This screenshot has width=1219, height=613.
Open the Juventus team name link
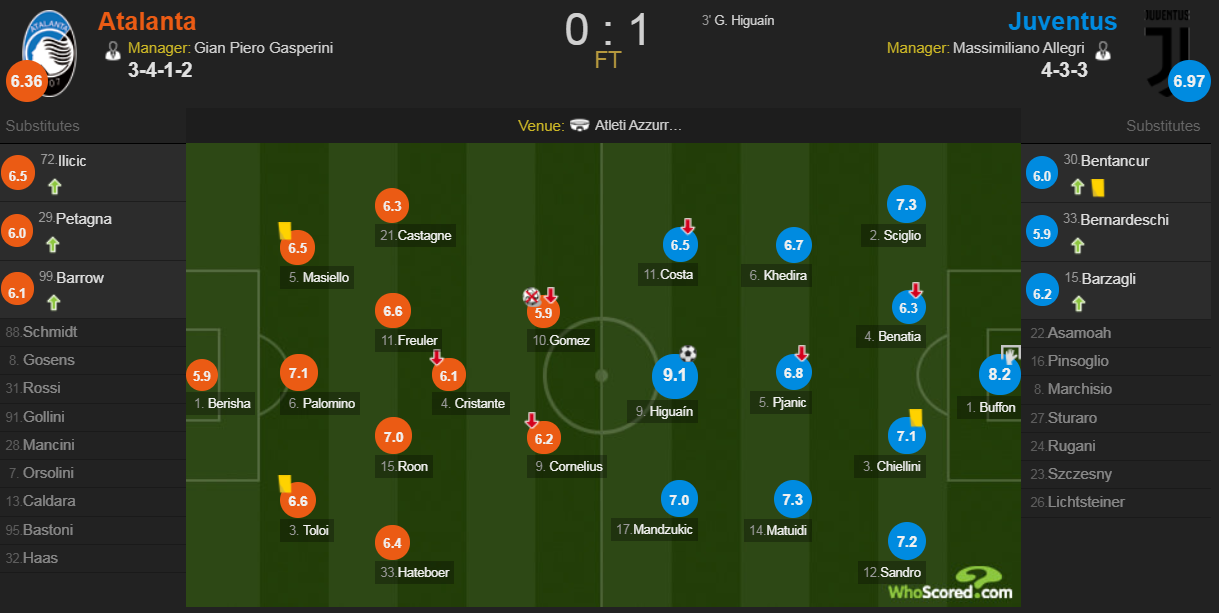(x=1063, y=21)
